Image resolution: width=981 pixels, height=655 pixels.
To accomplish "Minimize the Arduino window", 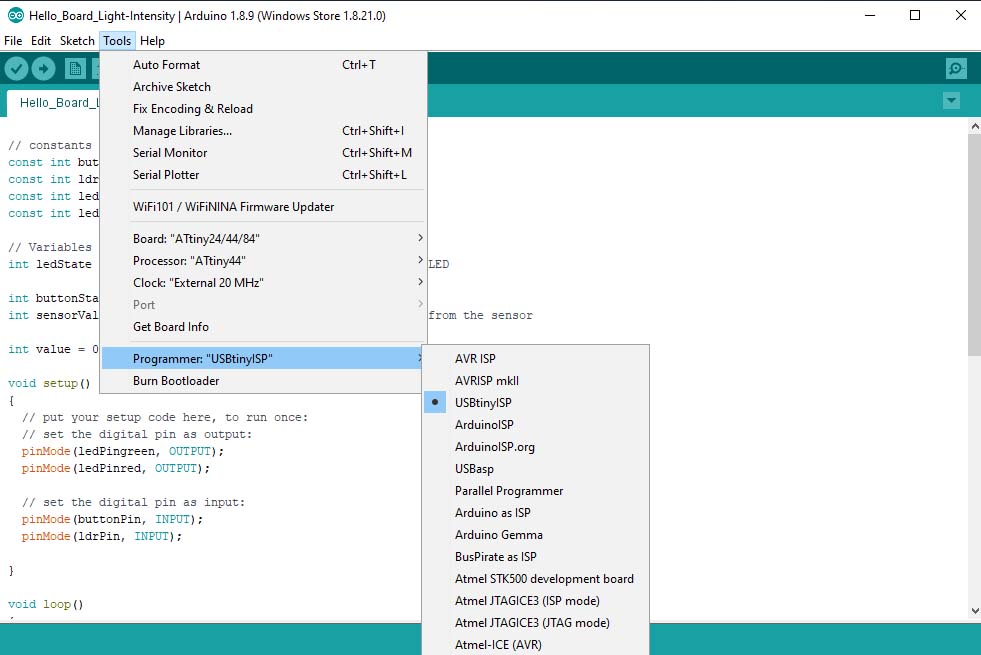I will click(870, 15).
